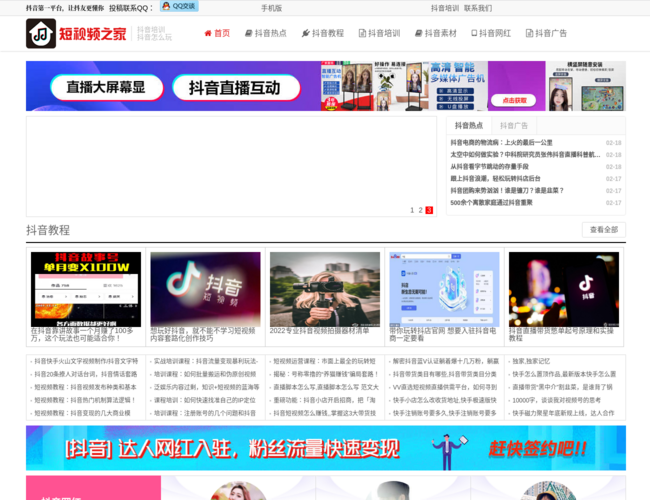Open the 抖店官网 blue webpage thumbnail
The height and width of the screenshot is (500, 650).
[x=444, y=289]
